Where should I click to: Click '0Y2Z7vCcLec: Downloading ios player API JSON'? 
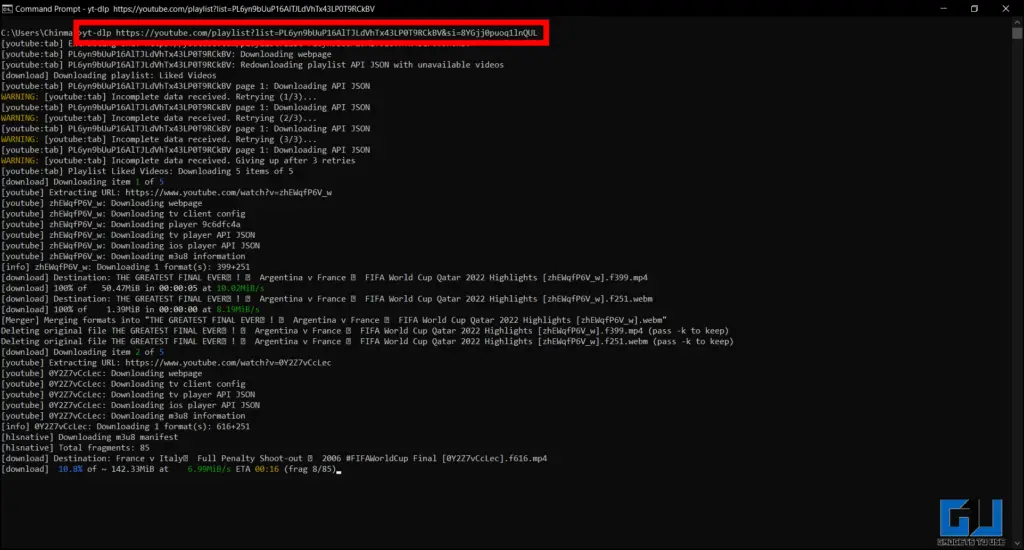point(131,405)
